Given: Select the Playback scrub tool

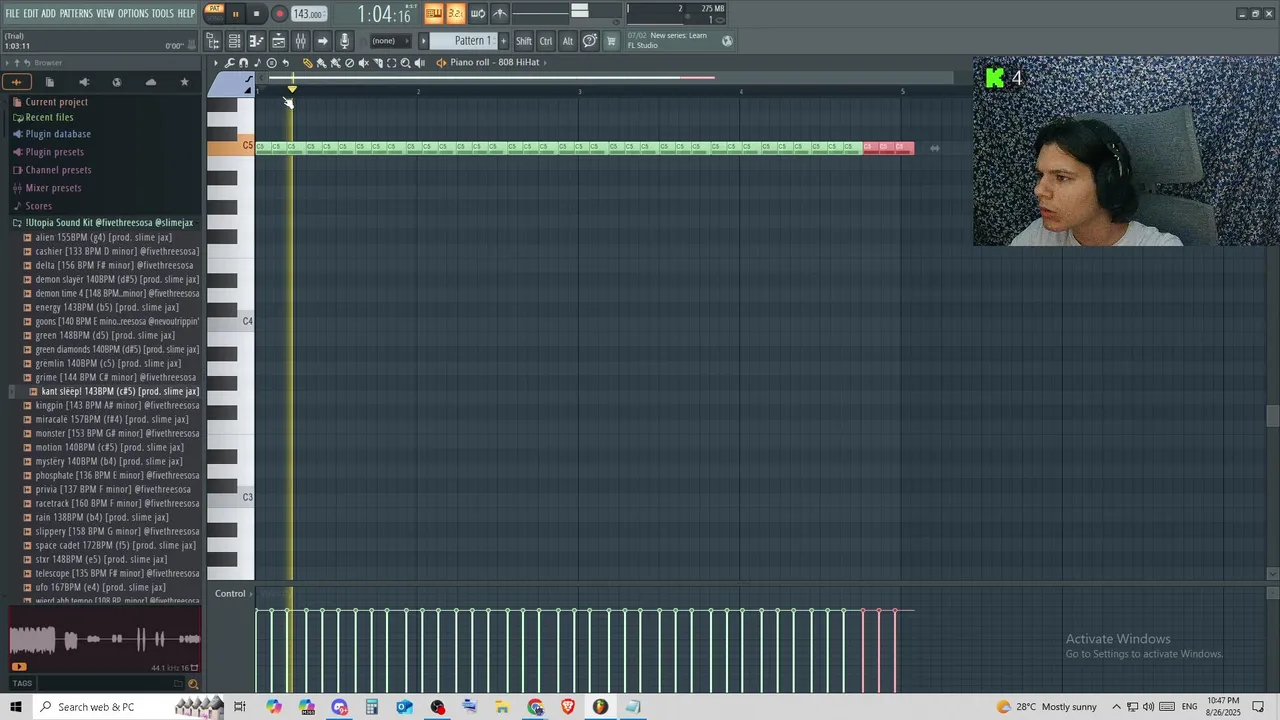Looking at the screenshot, I should (x=419, y=63).
